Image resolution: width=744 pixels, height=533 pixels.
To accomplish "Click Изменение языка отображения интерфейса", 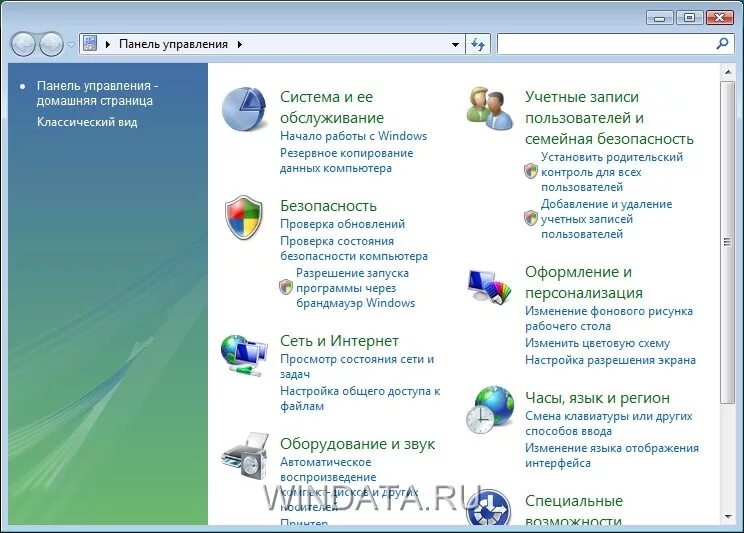I will click(x=612, y=455).
